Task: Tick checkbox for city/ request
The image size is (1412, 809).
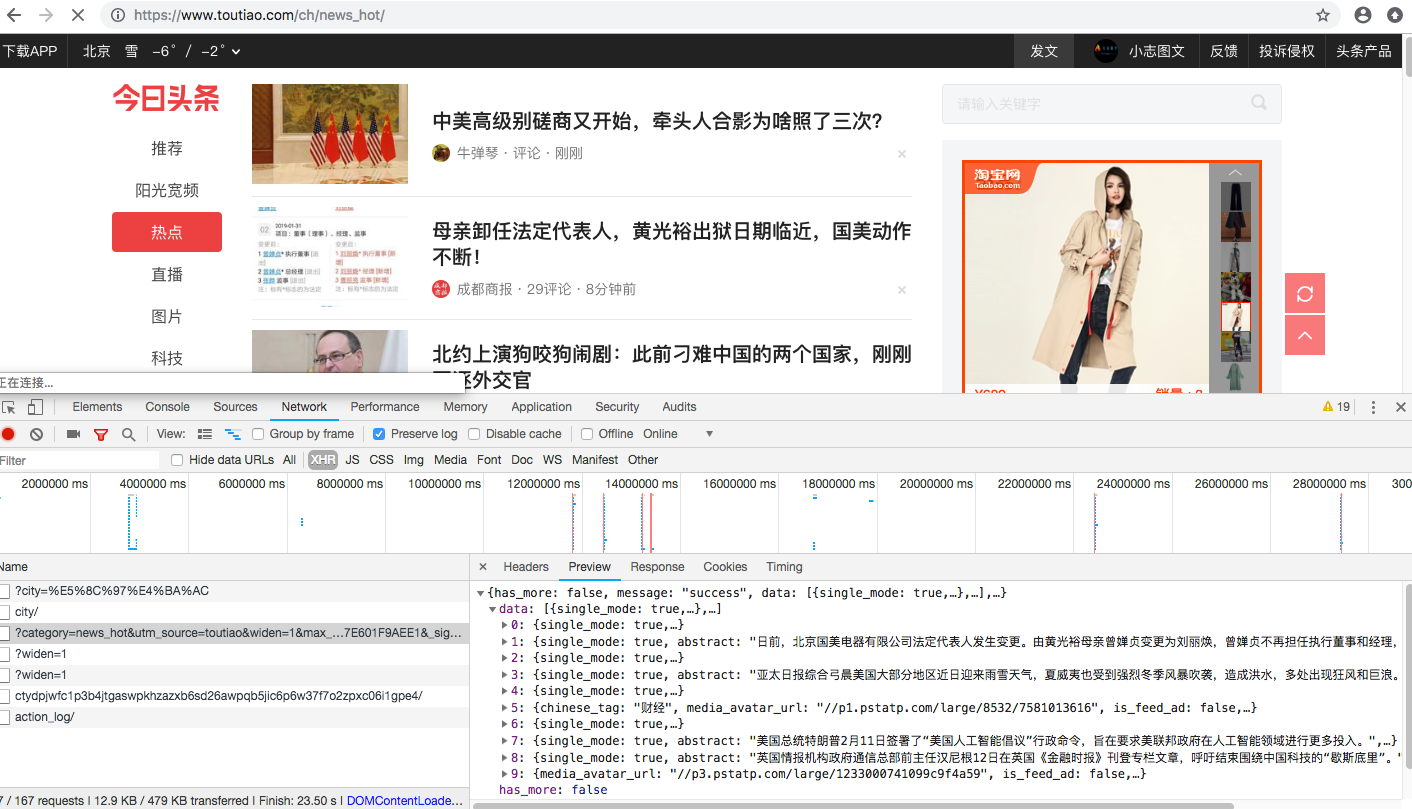Action: [5, 612]
